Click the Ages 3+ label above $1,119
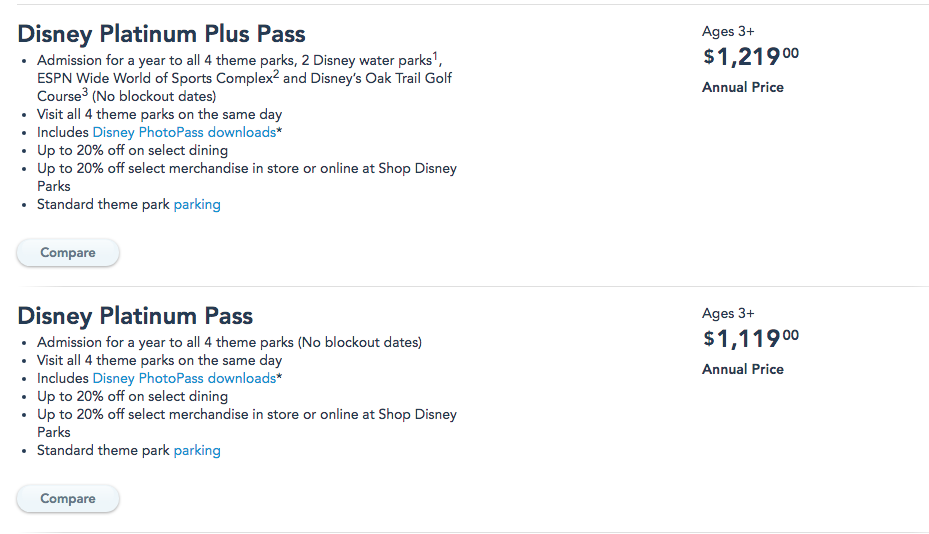Screen dimensions: 929x534 click(x=728, y=313)
